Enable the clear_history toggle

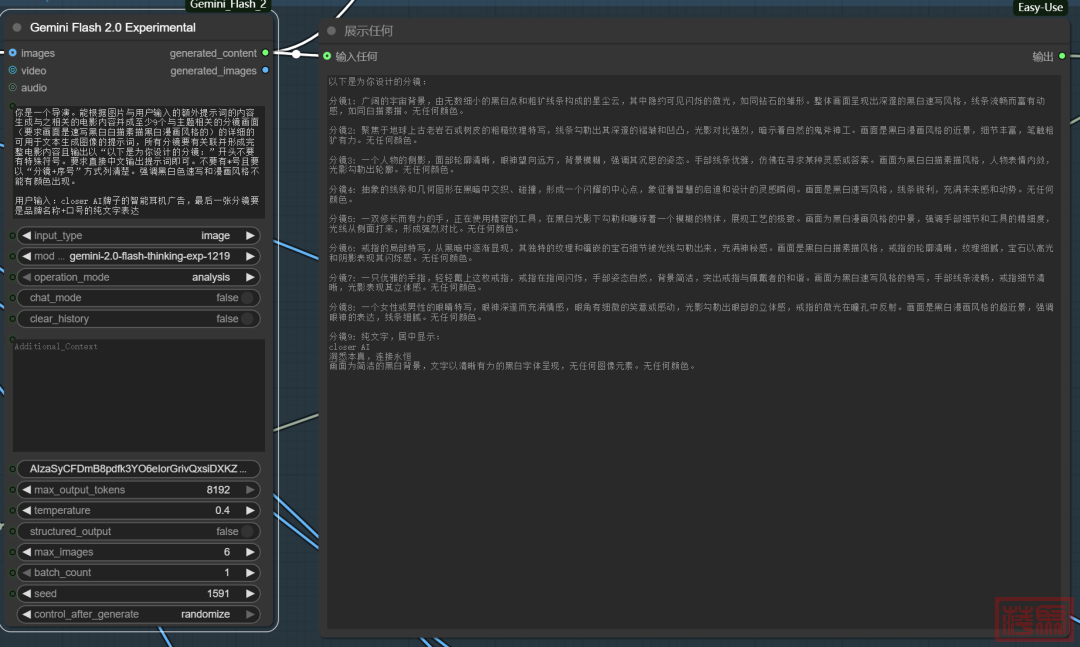(x=246, y=319)
